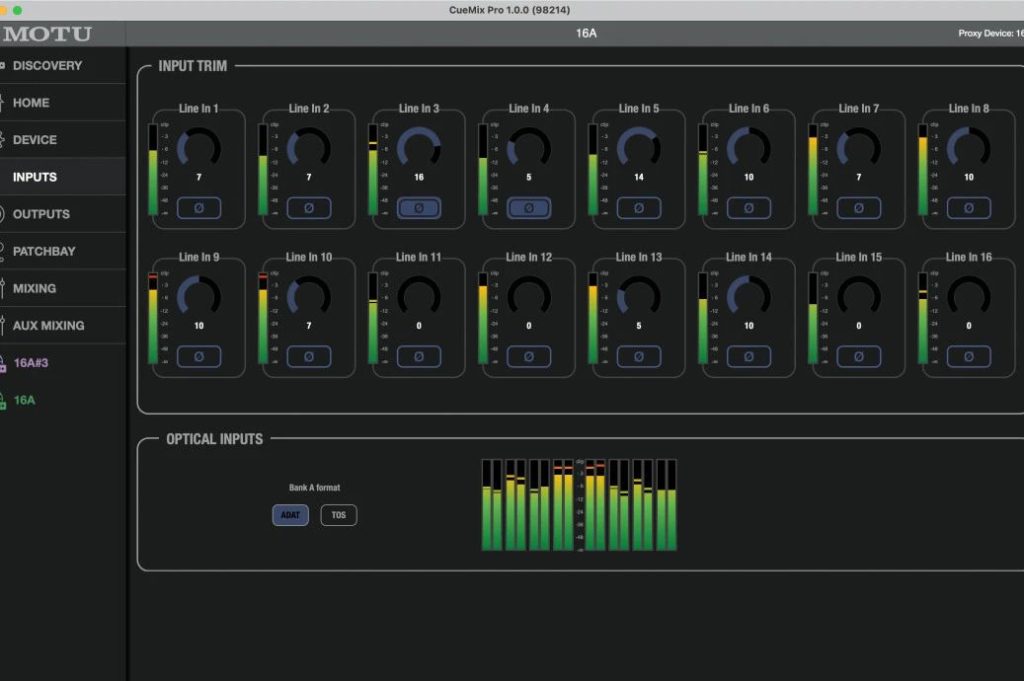Toggle phase invert on Line In 16
The width and height of the screenshot is (1024, 681).
[968, 356]
